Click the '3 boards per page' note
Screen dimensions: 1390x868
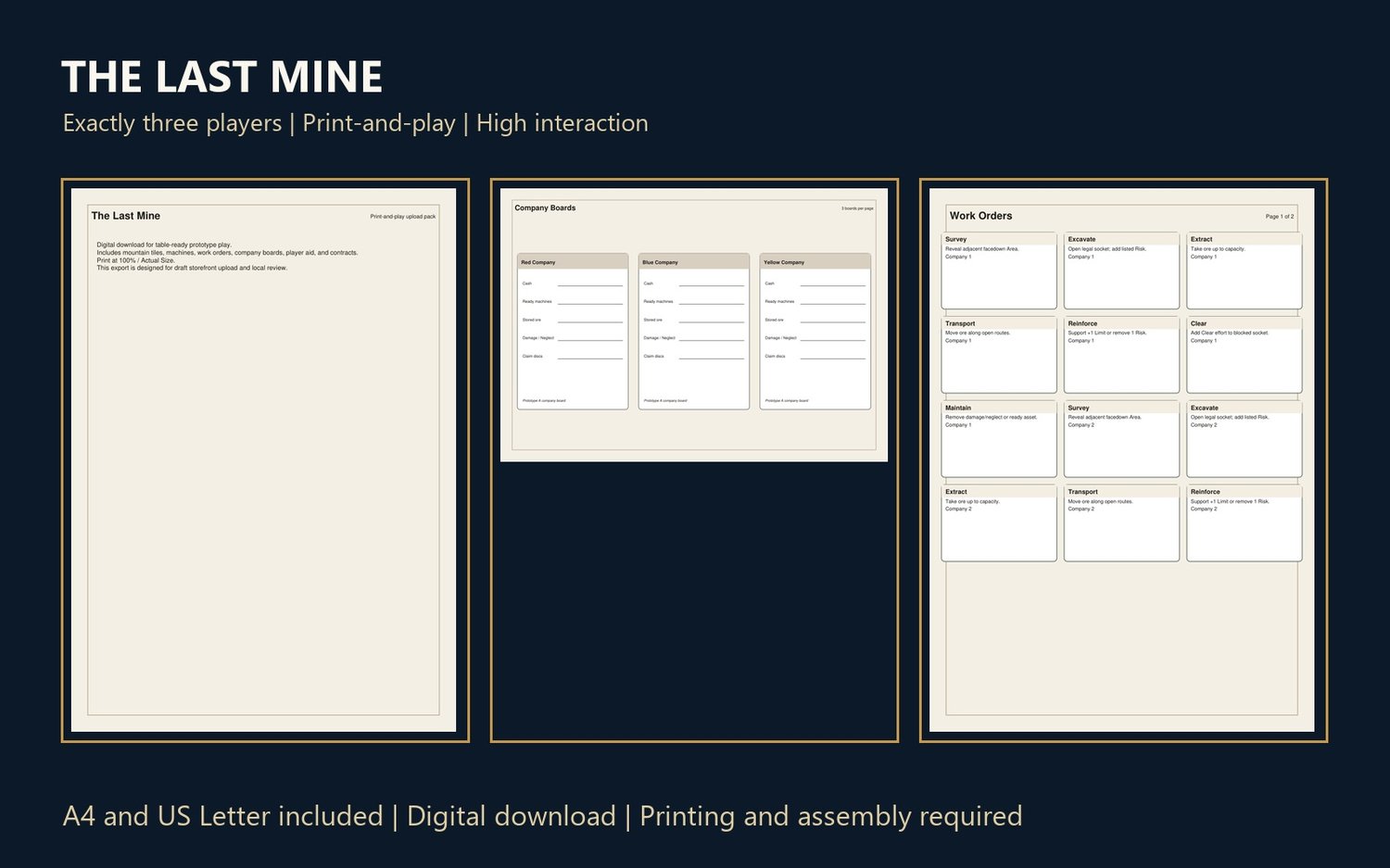pyautogui.click(x=857, y=208)
